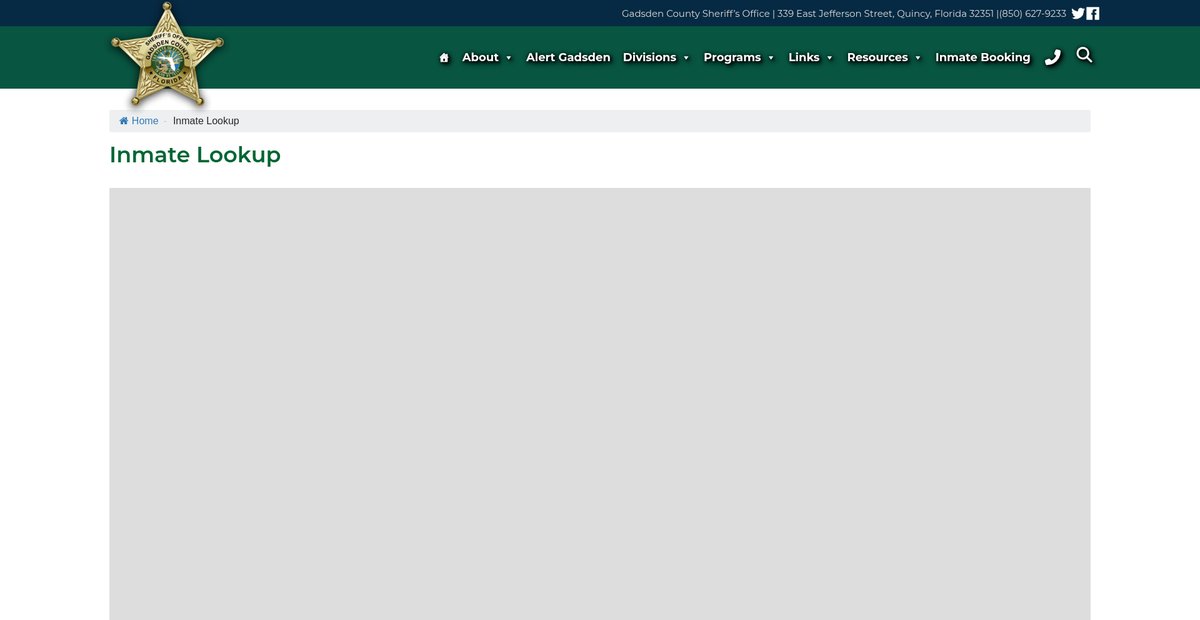Screen dimensions: 1200x620
Task: Expand the Resources menu arrow
Action: tap(918, 58)
